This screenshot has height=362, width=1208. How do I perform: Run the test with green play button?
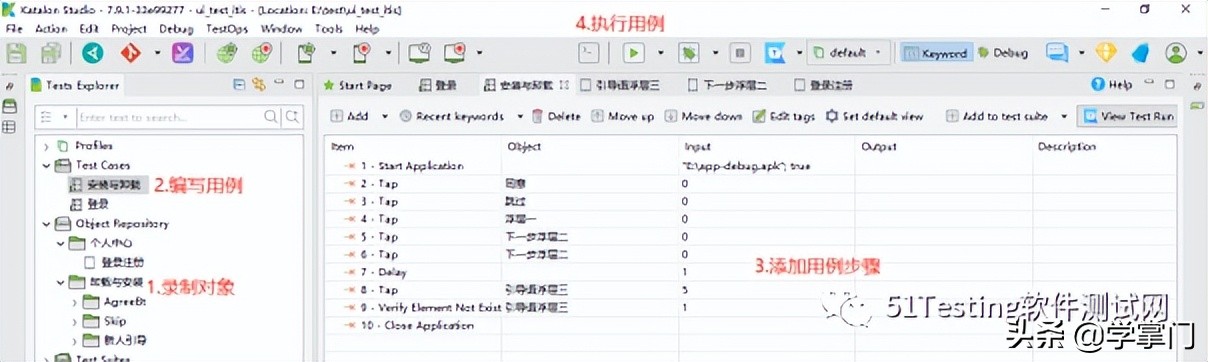pyautogui.click(x=634, y=54)
